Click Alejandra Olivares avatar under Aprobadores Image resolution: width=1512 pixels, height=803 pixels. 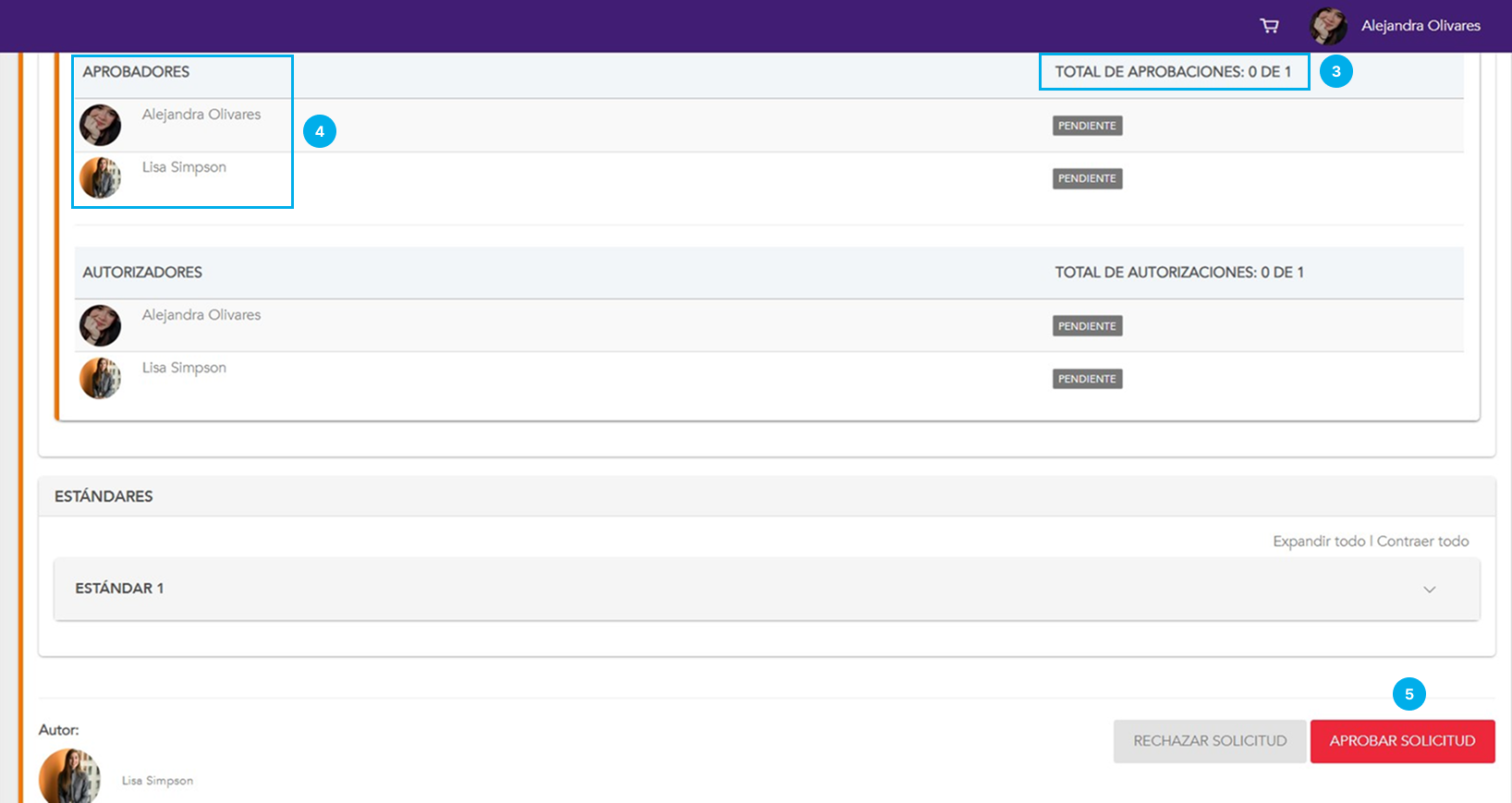[100, 125]
